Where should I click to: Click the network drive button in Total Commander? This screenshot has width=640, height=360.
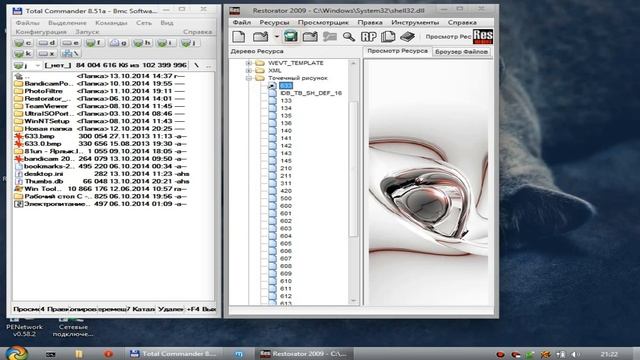tap(70, 53)
